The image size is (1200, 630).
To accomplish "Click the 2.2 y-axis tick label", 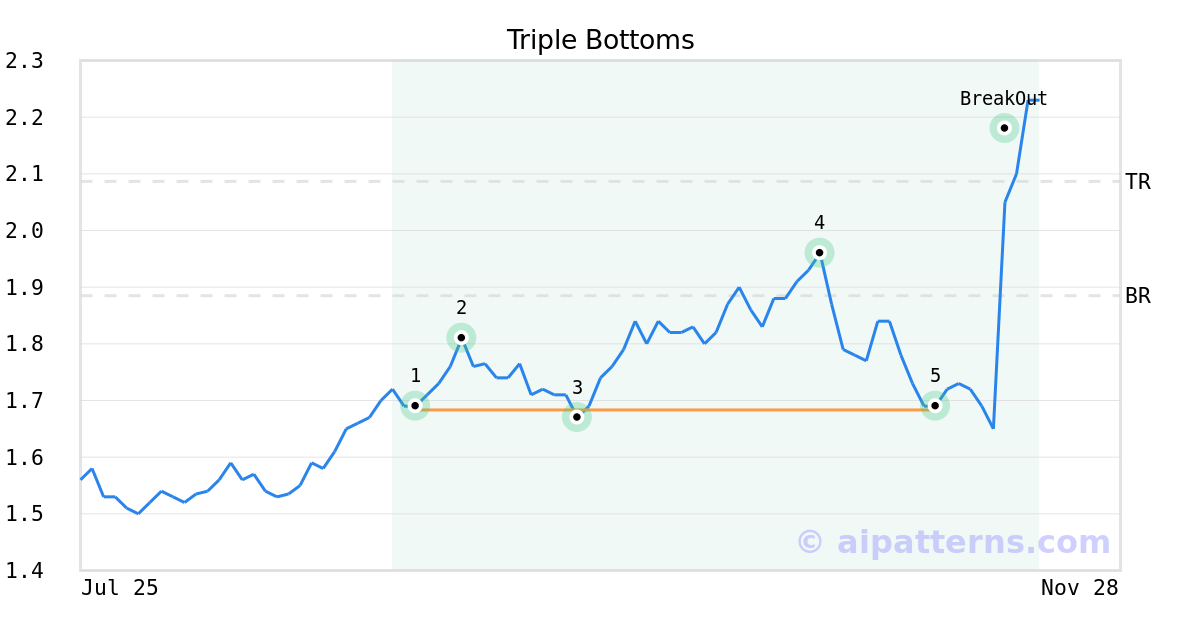I will 24,118.
